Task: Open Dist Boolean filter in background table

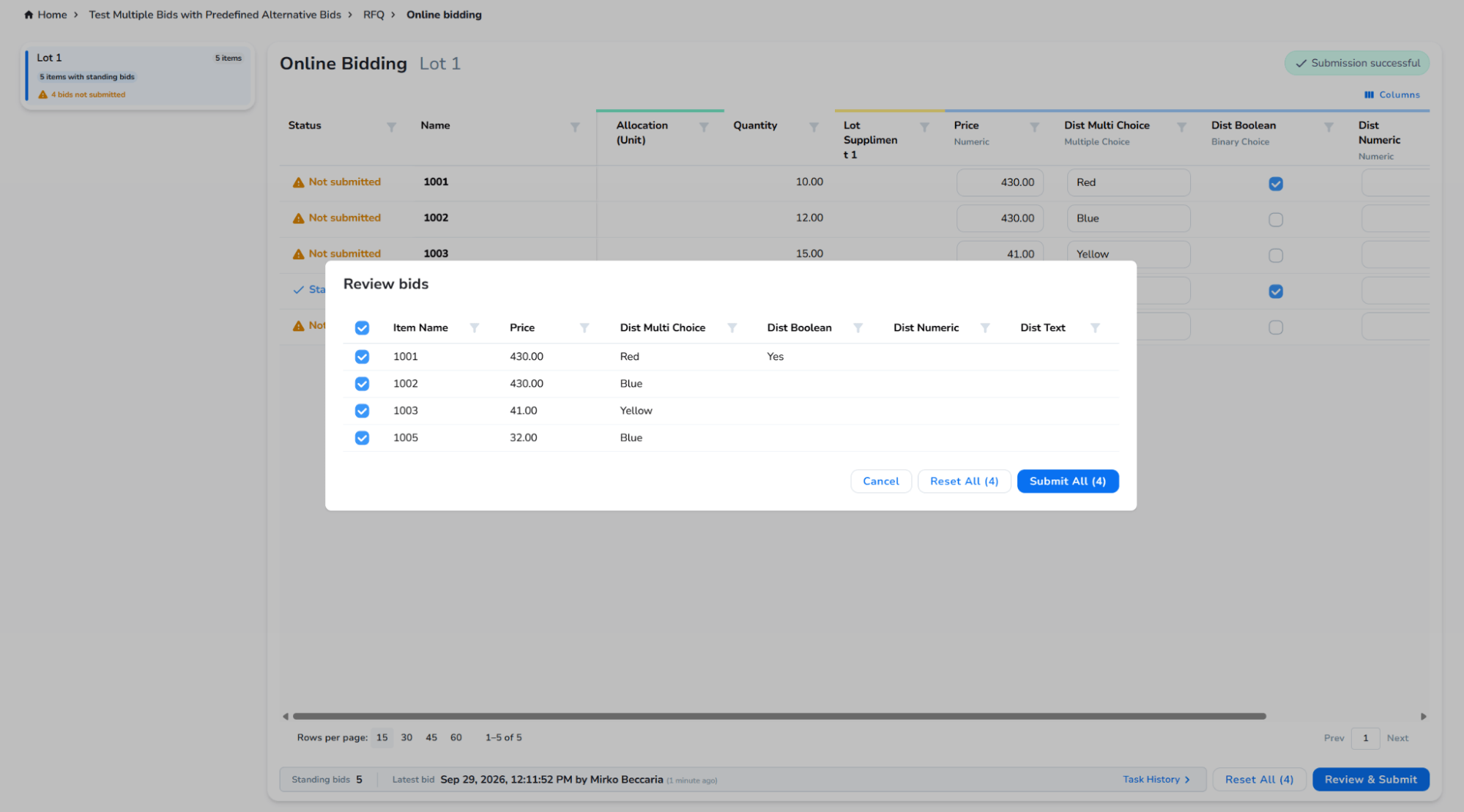Action: (1329, 127)
